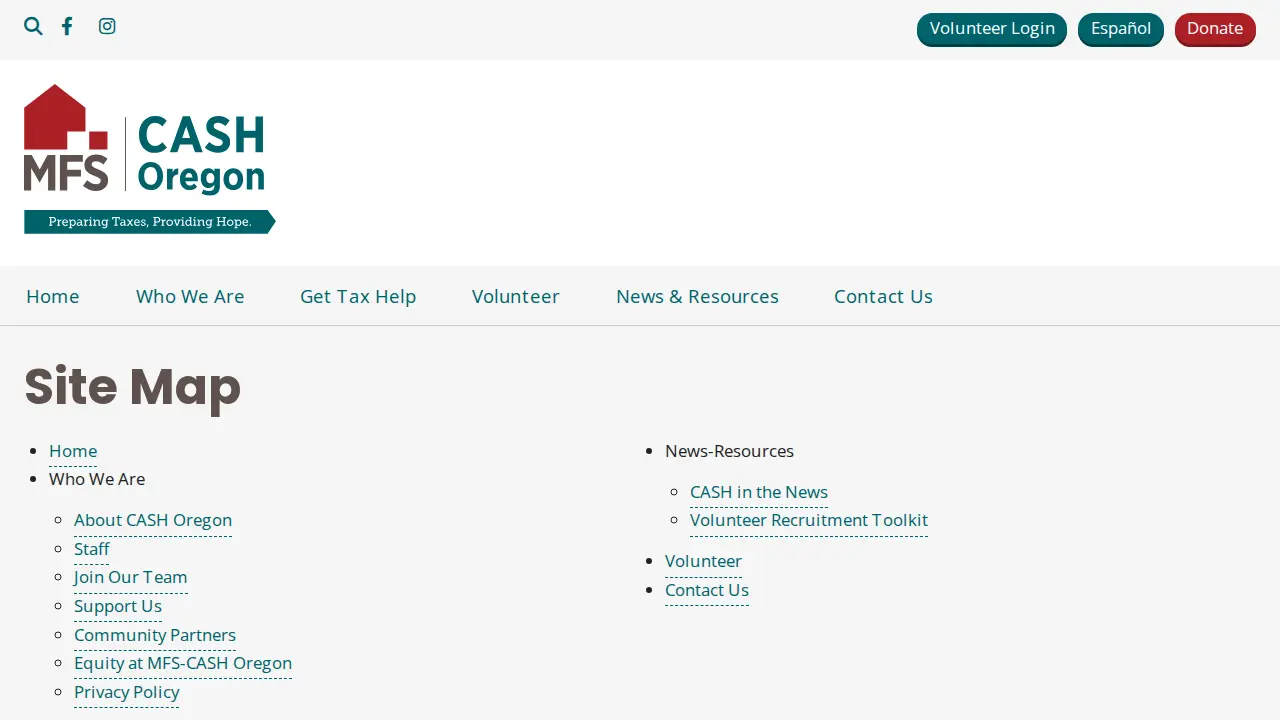This screenshot has width=1280, height=720.
Task: Click 'Preparing Taxes, Providing Hope.' tagline banner
Action: pyautogui.click(x=150, y=222)
